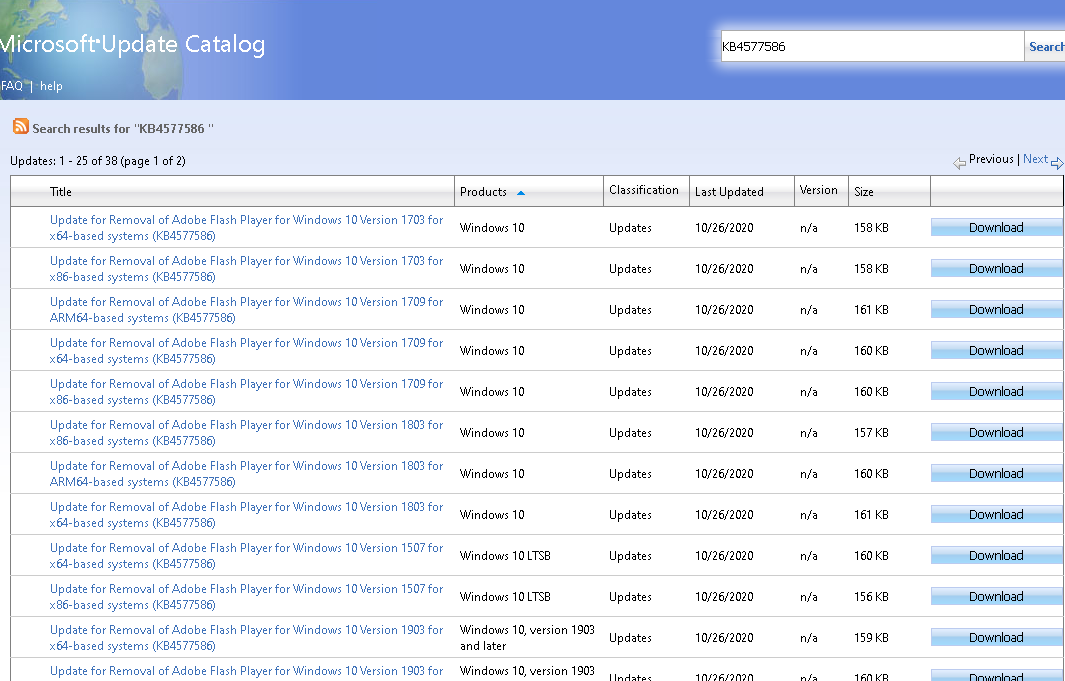Select 'Windows 10, version 1903 and later' in the Version 1903 x64 row

(527, 638)
